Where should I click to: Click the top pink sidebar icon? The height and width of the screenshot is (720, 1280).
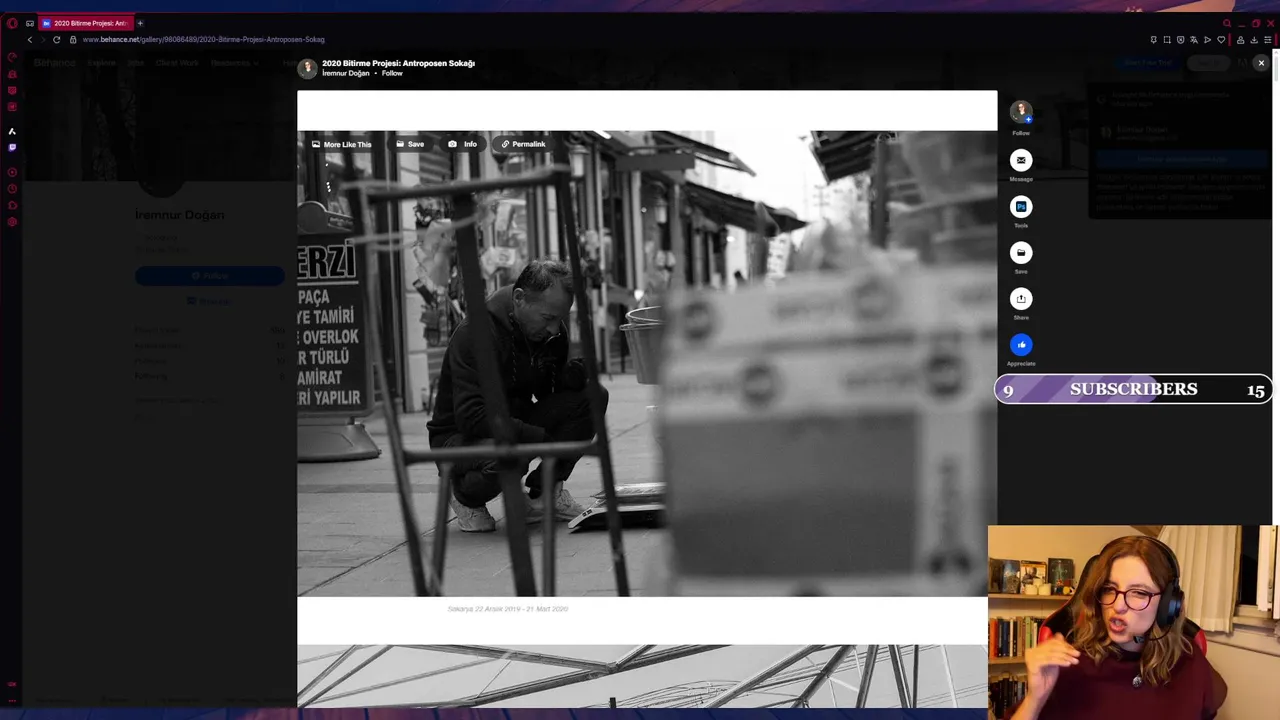pos(12,58)
